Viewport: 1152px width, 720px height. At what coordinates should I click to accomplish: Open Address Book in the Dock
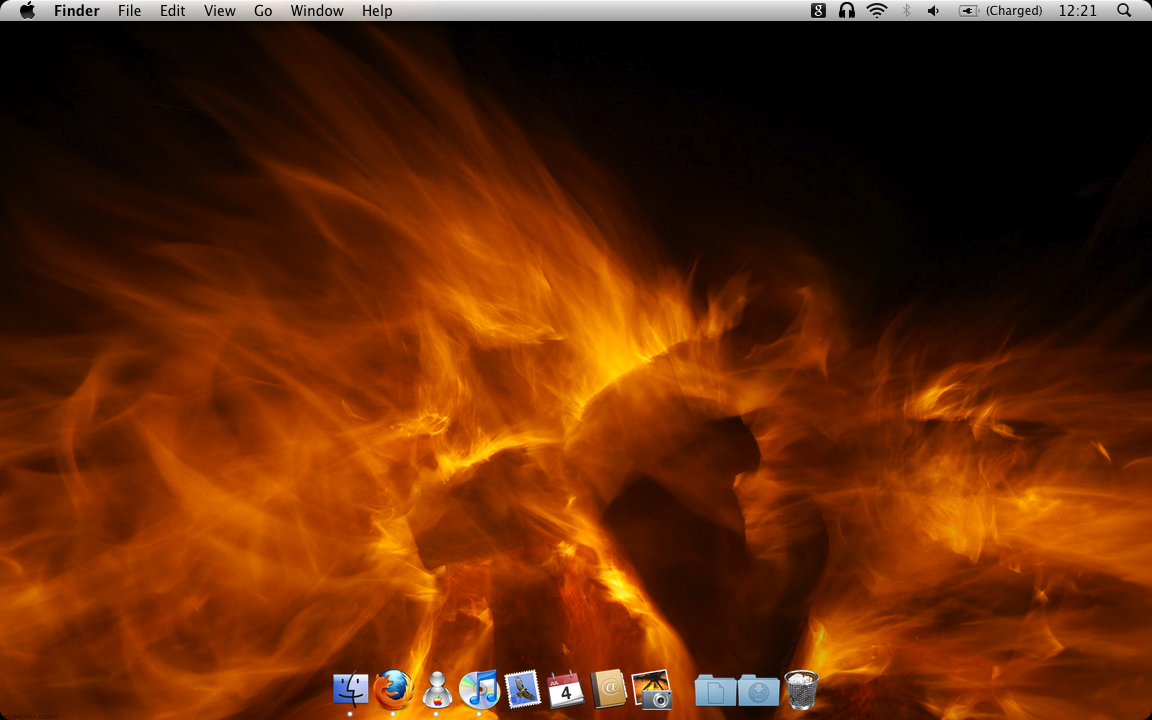(608, 689)
